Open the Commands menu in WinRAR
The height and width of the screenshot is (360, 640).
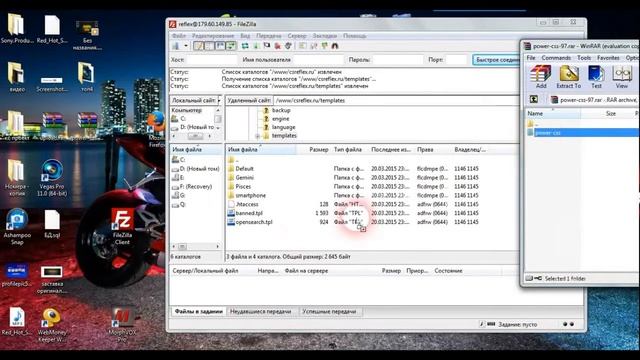(556, 58)
